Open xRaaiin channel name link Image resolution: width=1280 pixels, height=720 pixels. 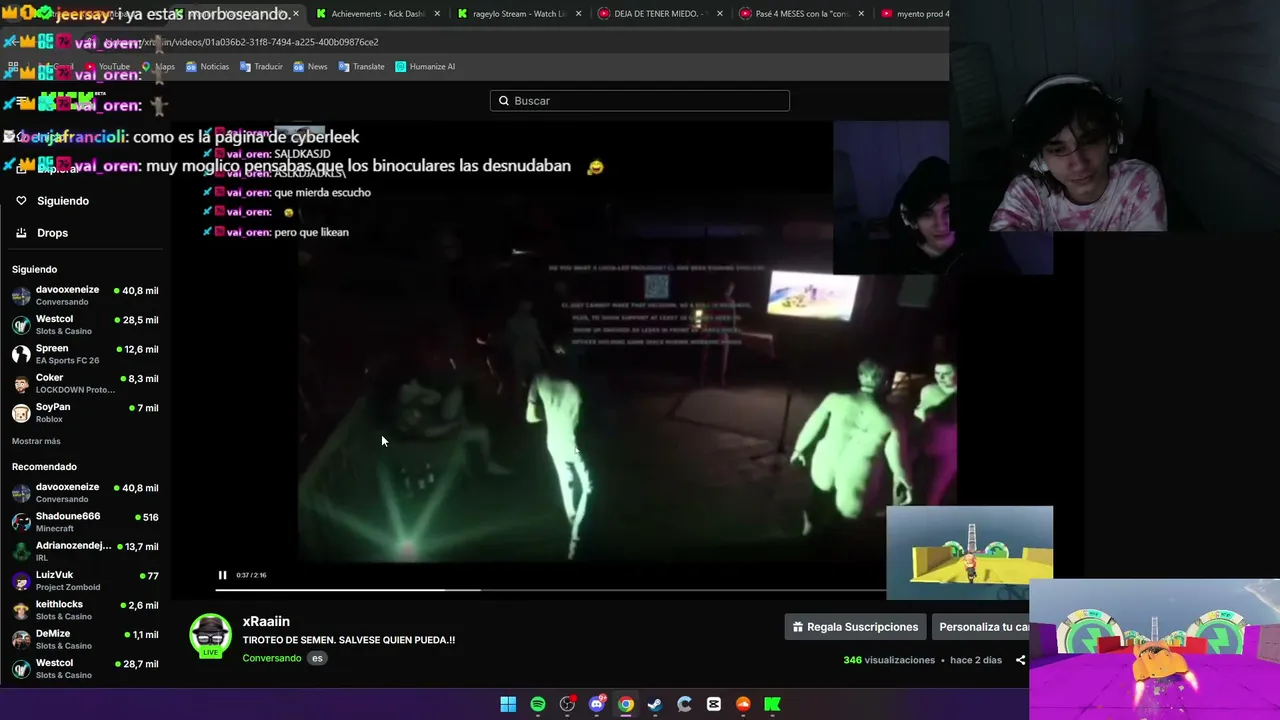click(266, 622)
